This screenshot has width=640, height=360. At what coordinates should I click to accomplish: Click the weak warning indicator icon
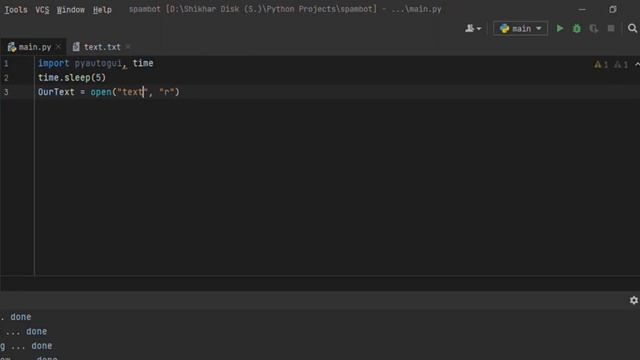[621, 64]
